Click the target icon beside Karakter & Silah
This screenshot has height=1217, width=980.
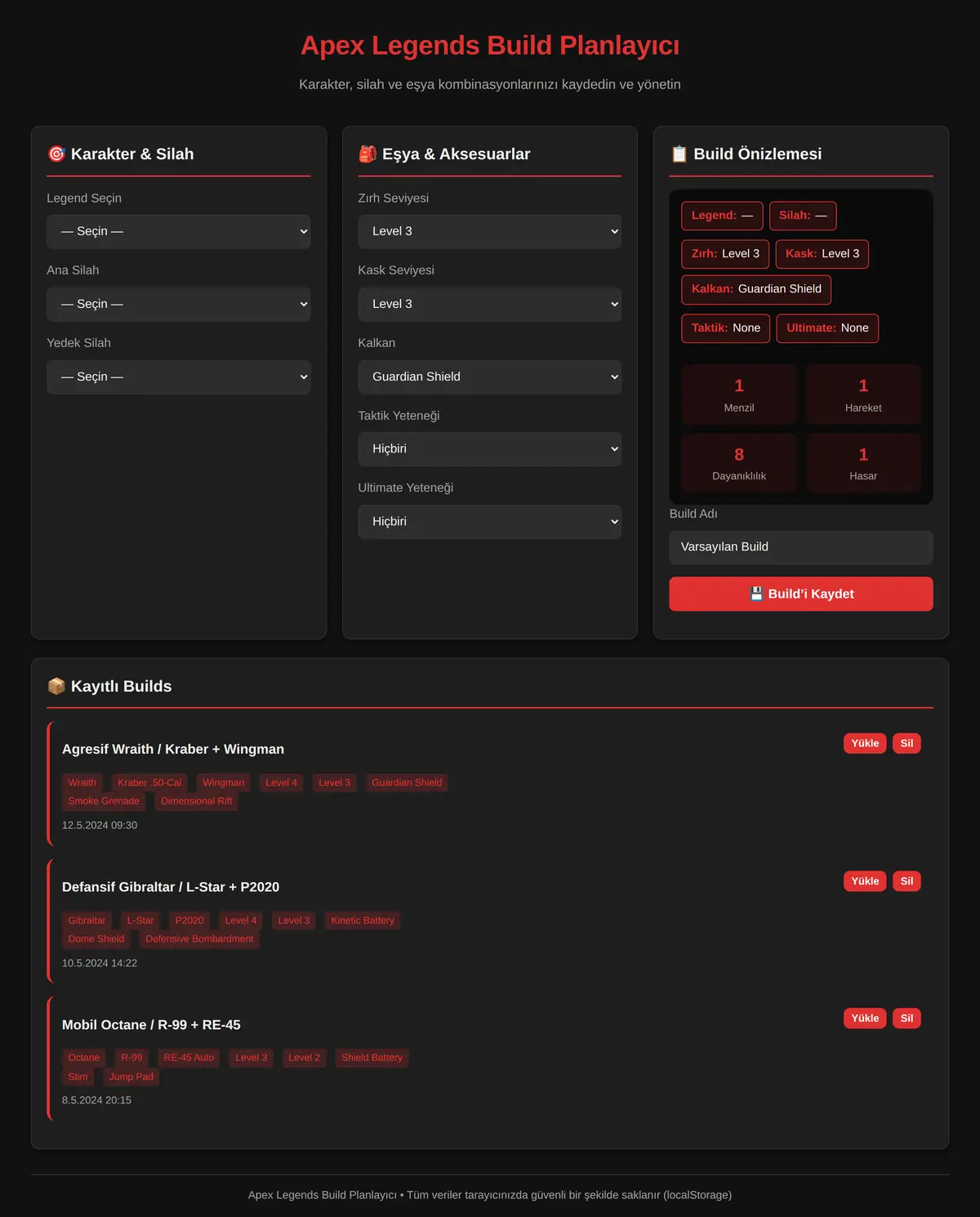tap(56, 154)
